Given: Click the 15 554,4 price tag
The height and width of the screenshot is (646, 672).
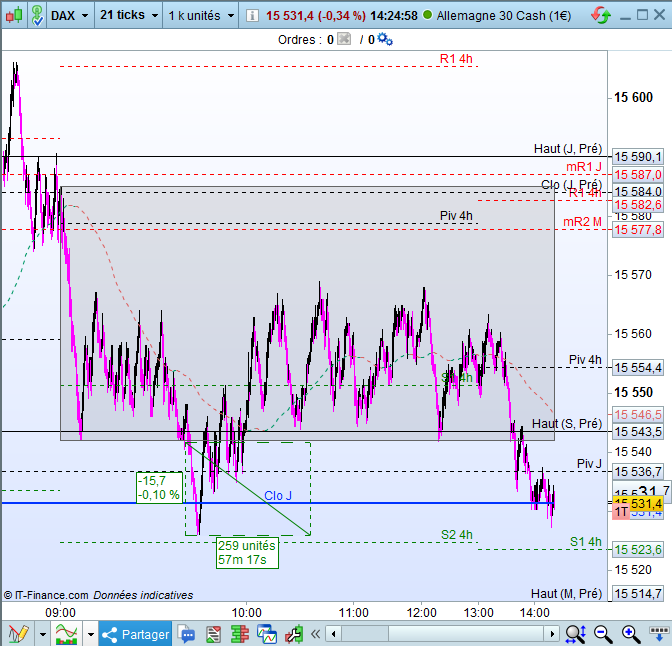Looking at the screenshot, I should 638,368.
